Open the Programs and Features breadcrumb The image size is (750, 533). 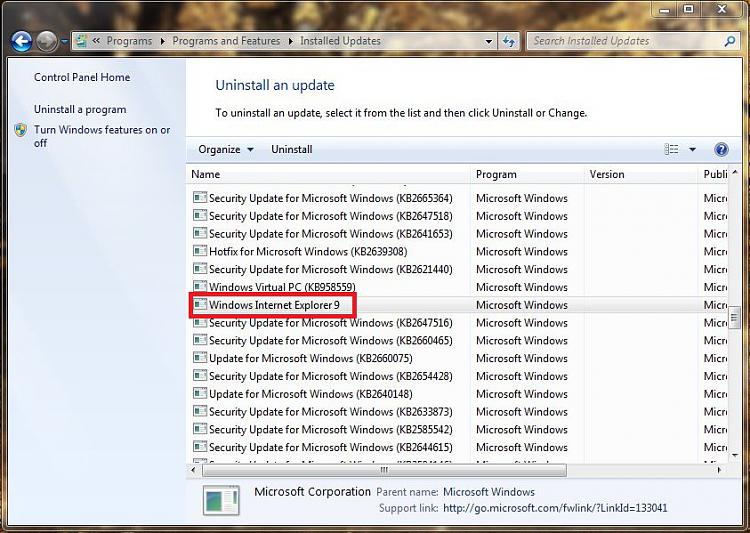click(226, 41)
